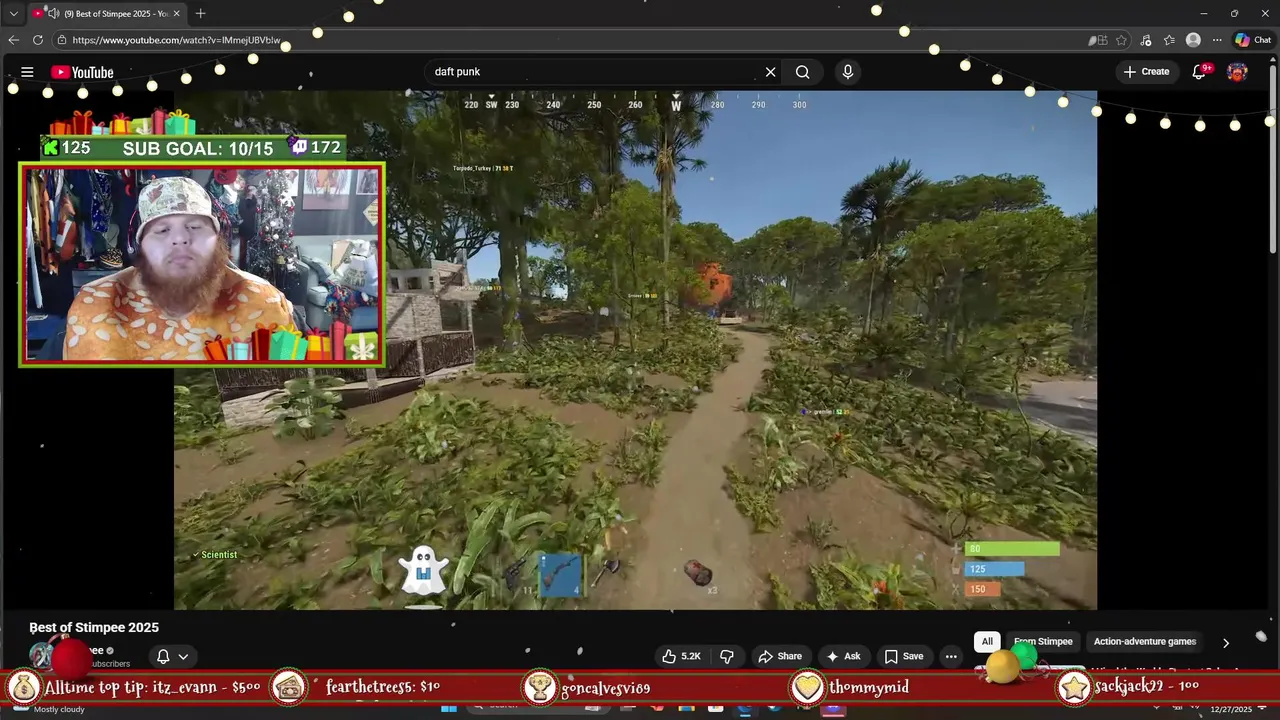This screenshot has width=1280, height=720.
Task: Go back with browser back arrow
Action: pyautogui.click(x=13, y=40)
